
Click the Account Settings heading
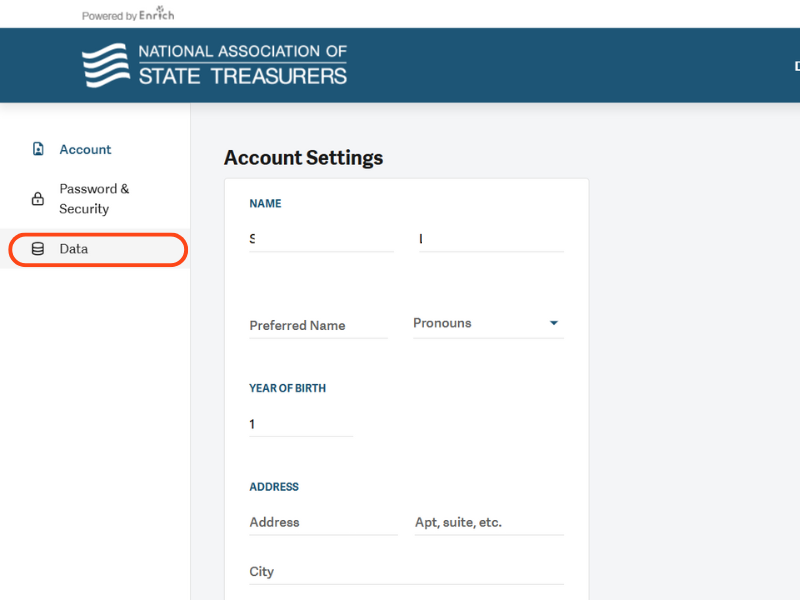click(303, 158)
